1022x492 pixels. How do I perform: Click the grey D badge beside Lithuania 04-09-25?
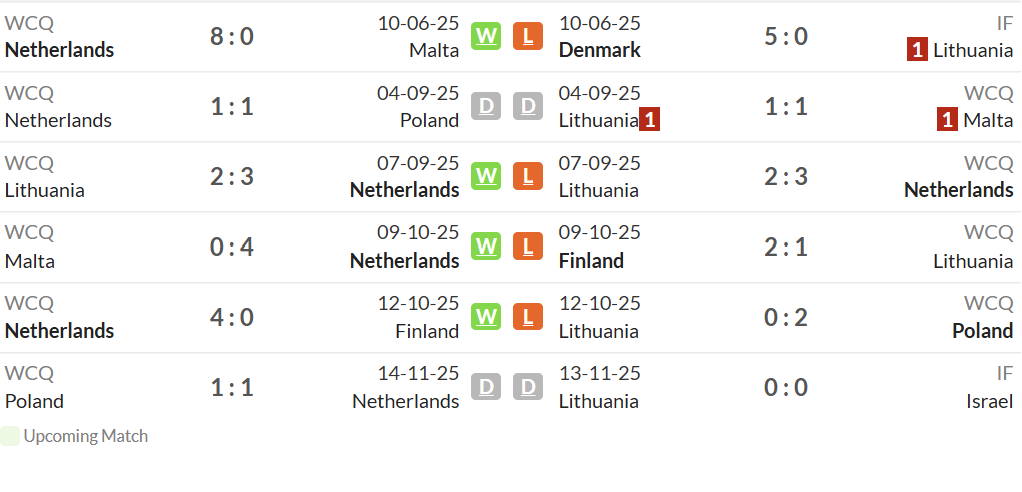tap(528, 106)
